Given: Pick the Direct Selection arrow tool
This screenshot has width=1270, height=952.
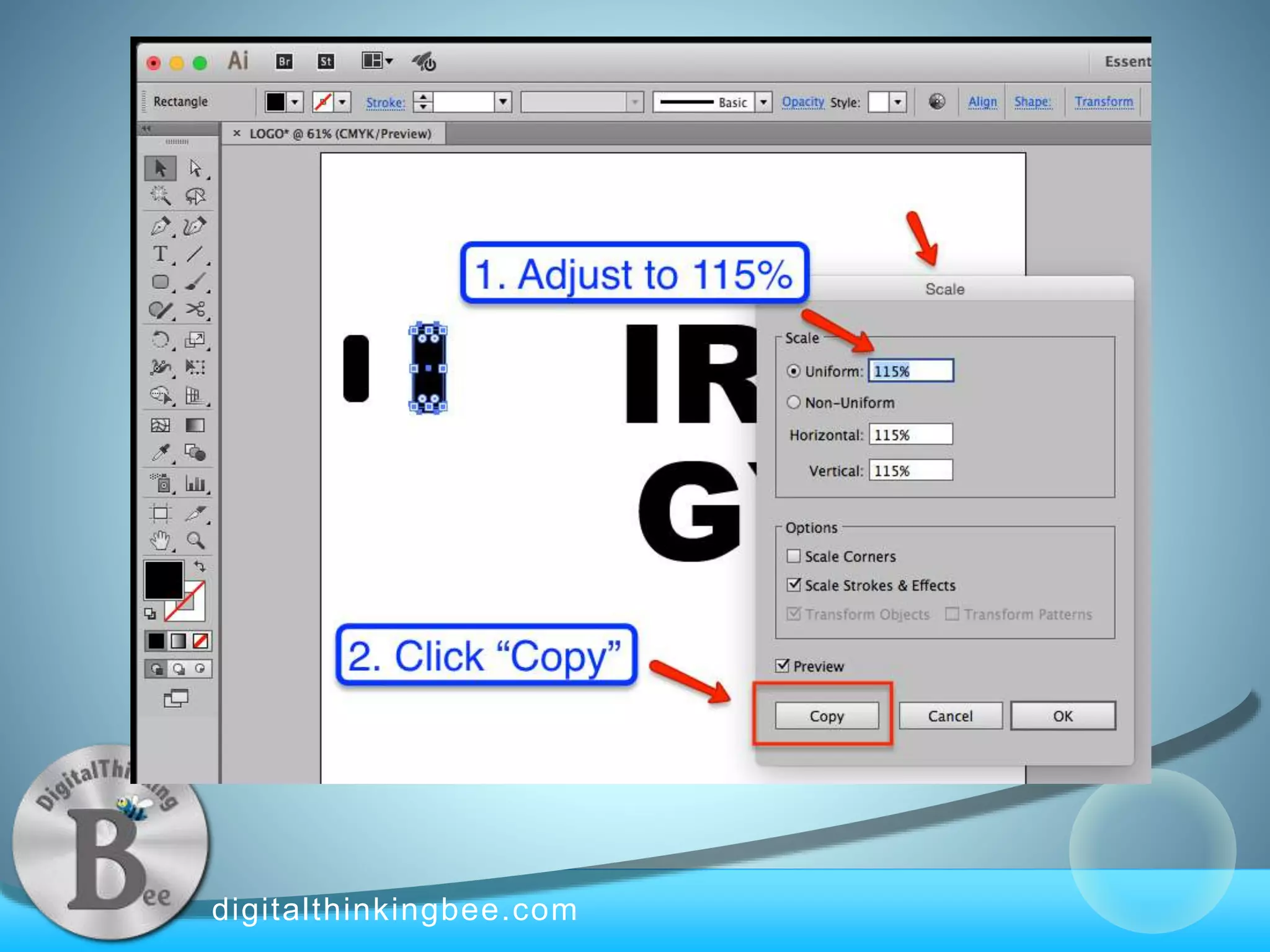Looking at the screenshot, I should (195, 168).
